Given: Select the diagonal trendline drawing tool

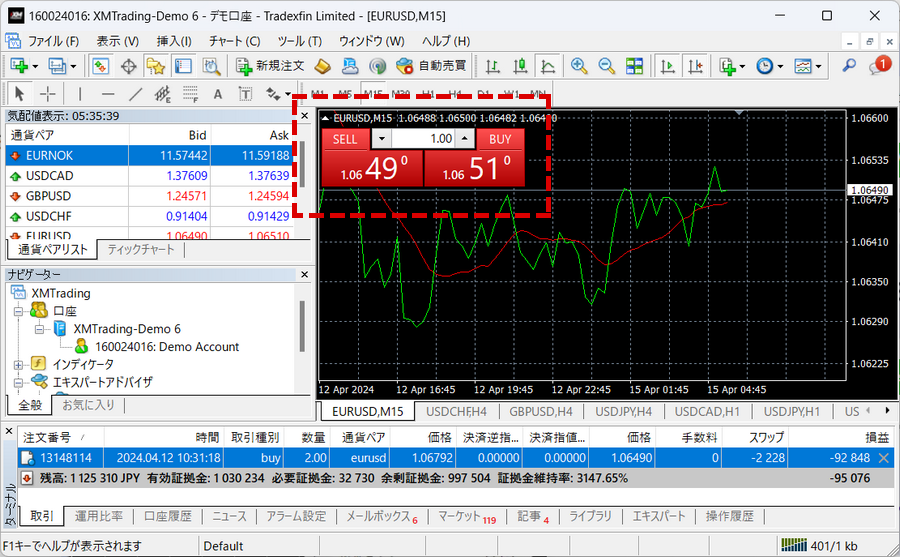Looking at the screenshot, I should [x=135, y=94].
